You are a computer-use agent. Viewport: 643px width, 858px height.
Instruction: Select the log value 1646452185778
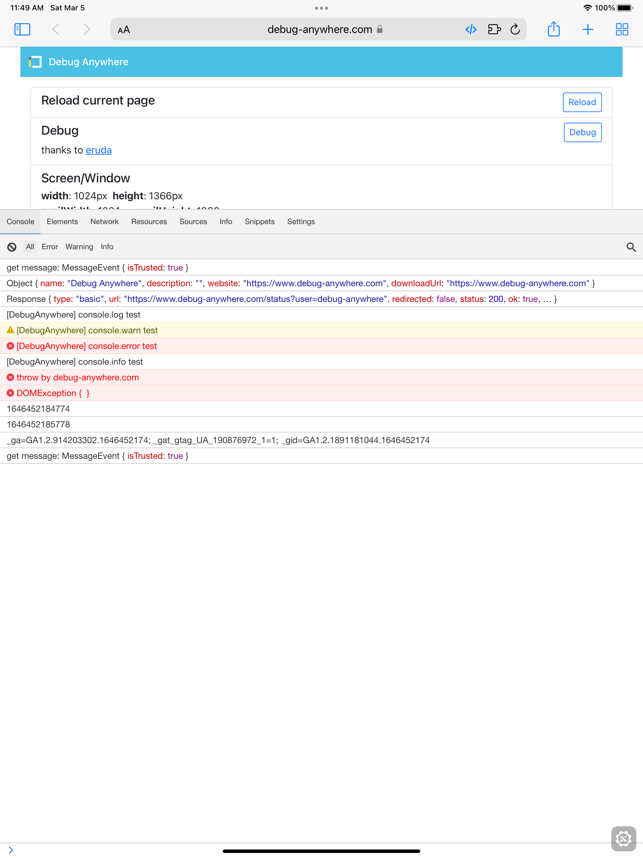click(x=321, y=425)
